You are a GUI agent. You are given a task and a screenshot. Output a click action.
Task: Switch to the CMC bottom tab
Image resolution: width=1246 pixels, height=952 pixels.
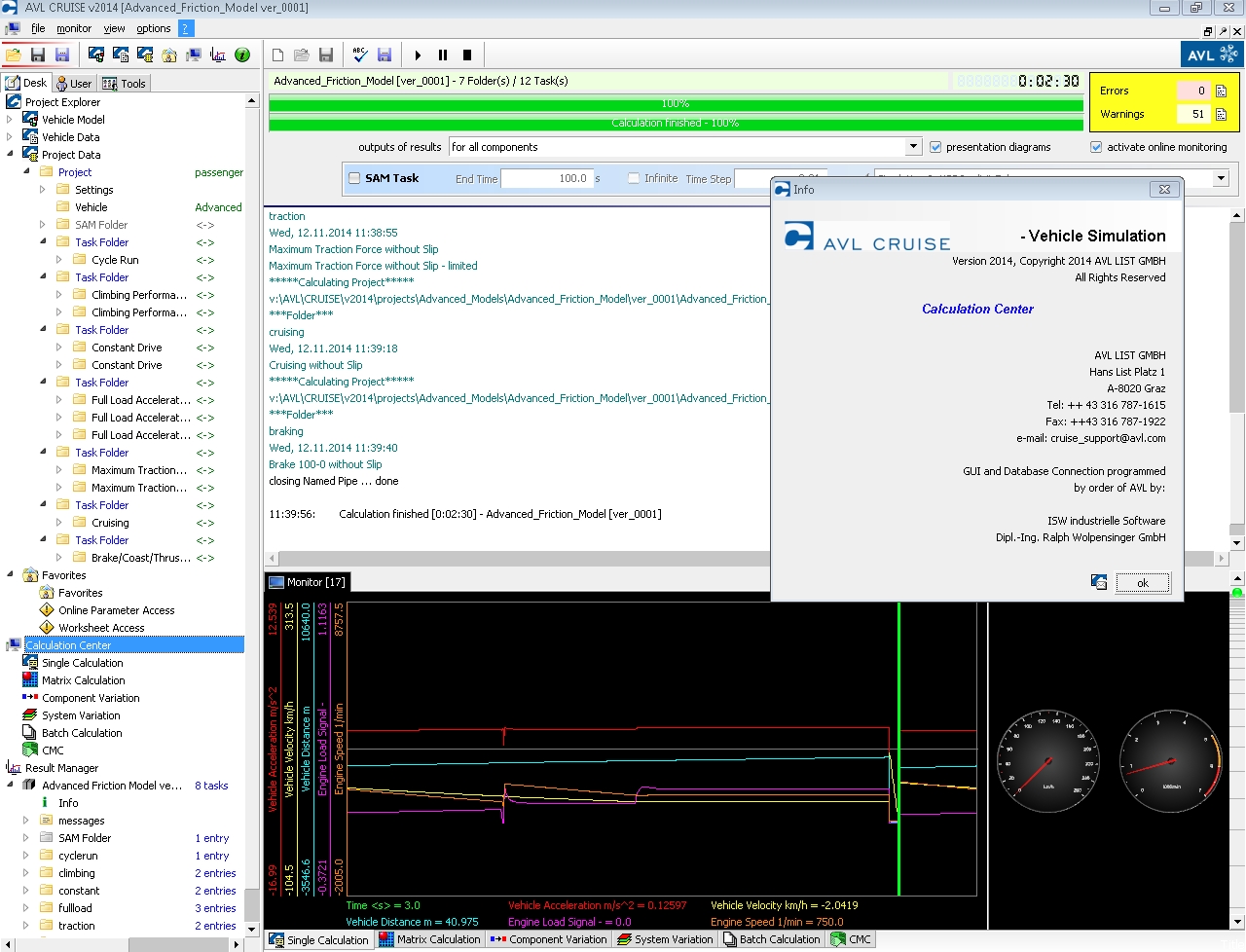(851, 939)
